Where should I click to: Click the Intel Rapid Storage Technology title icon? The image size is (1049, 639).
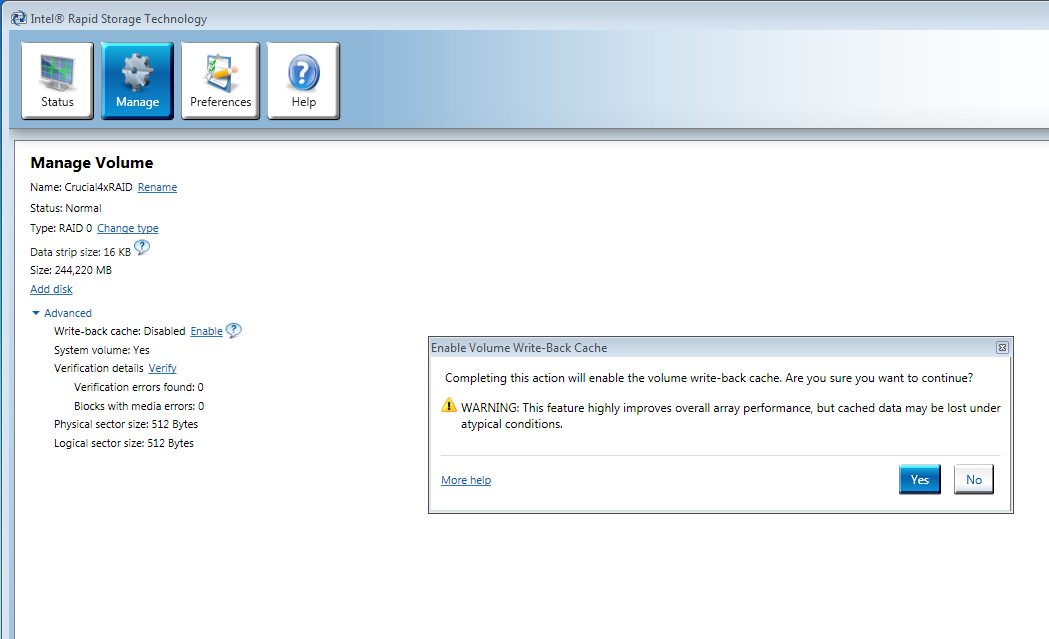19,19
